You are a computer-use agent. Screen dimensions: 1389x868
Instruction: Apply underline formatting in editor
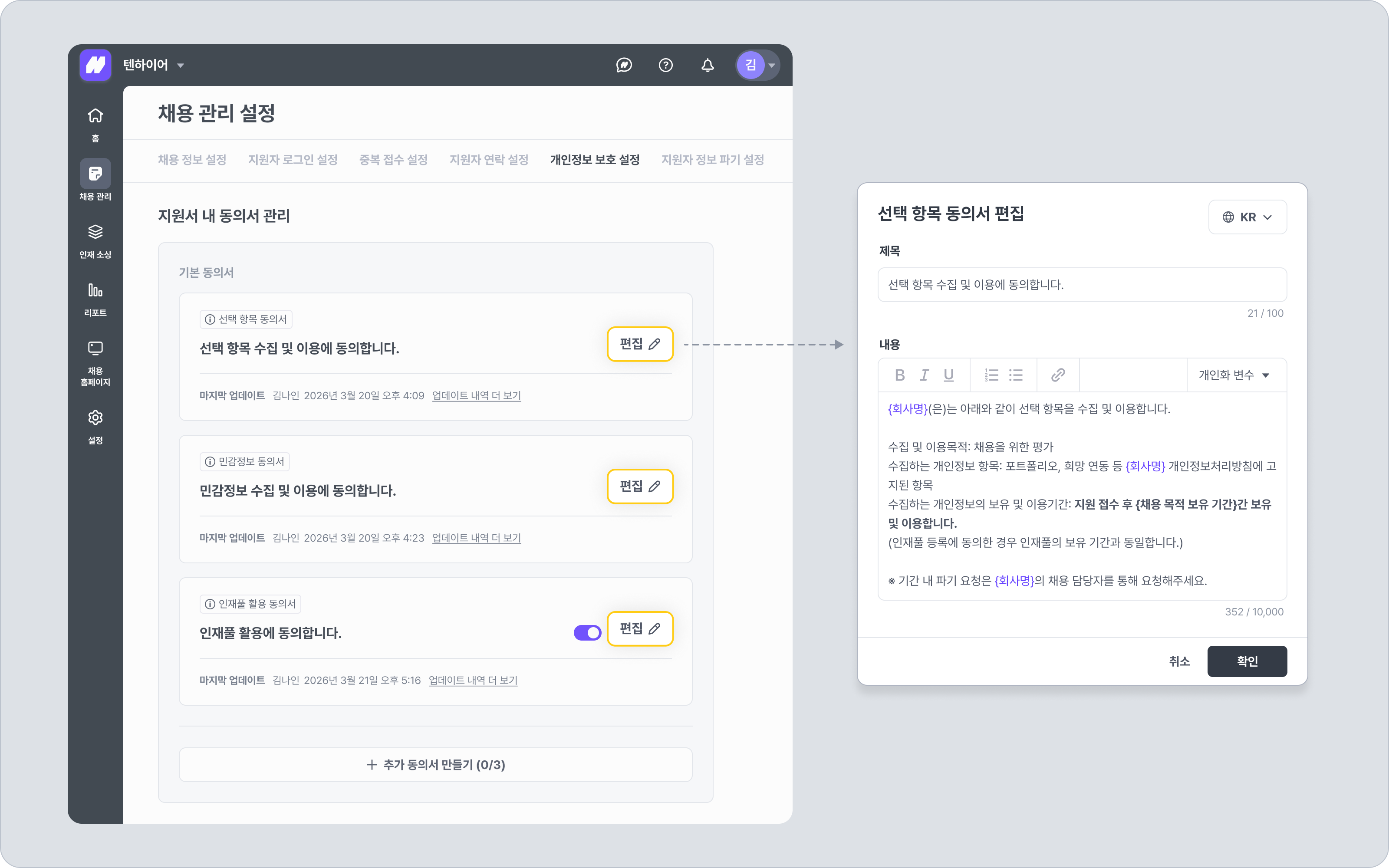[x=949, y=375]
